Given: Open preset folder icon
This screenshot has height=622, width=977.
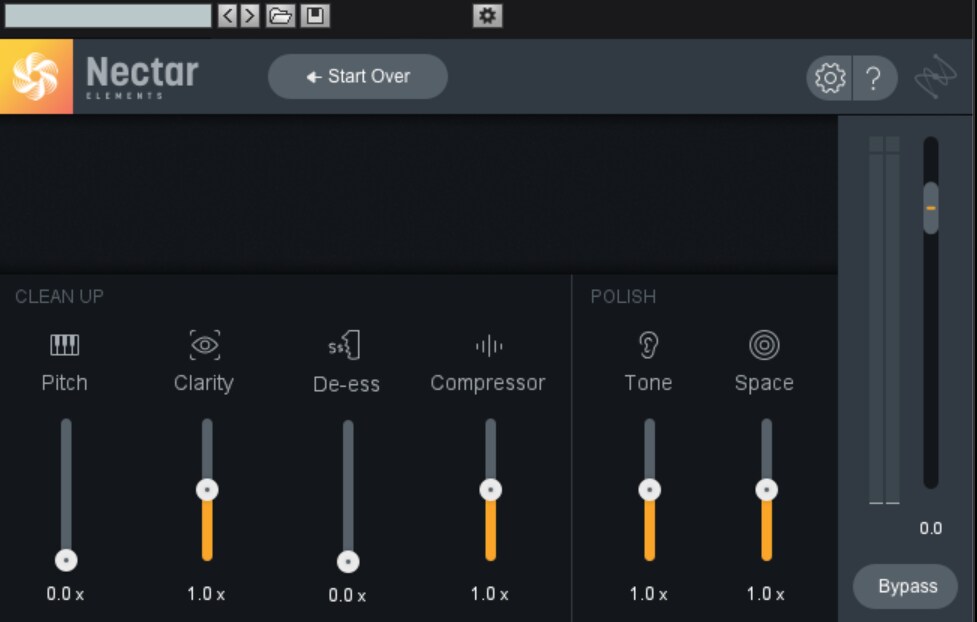Looking at the screenshot, I should [x=280, y=16].
